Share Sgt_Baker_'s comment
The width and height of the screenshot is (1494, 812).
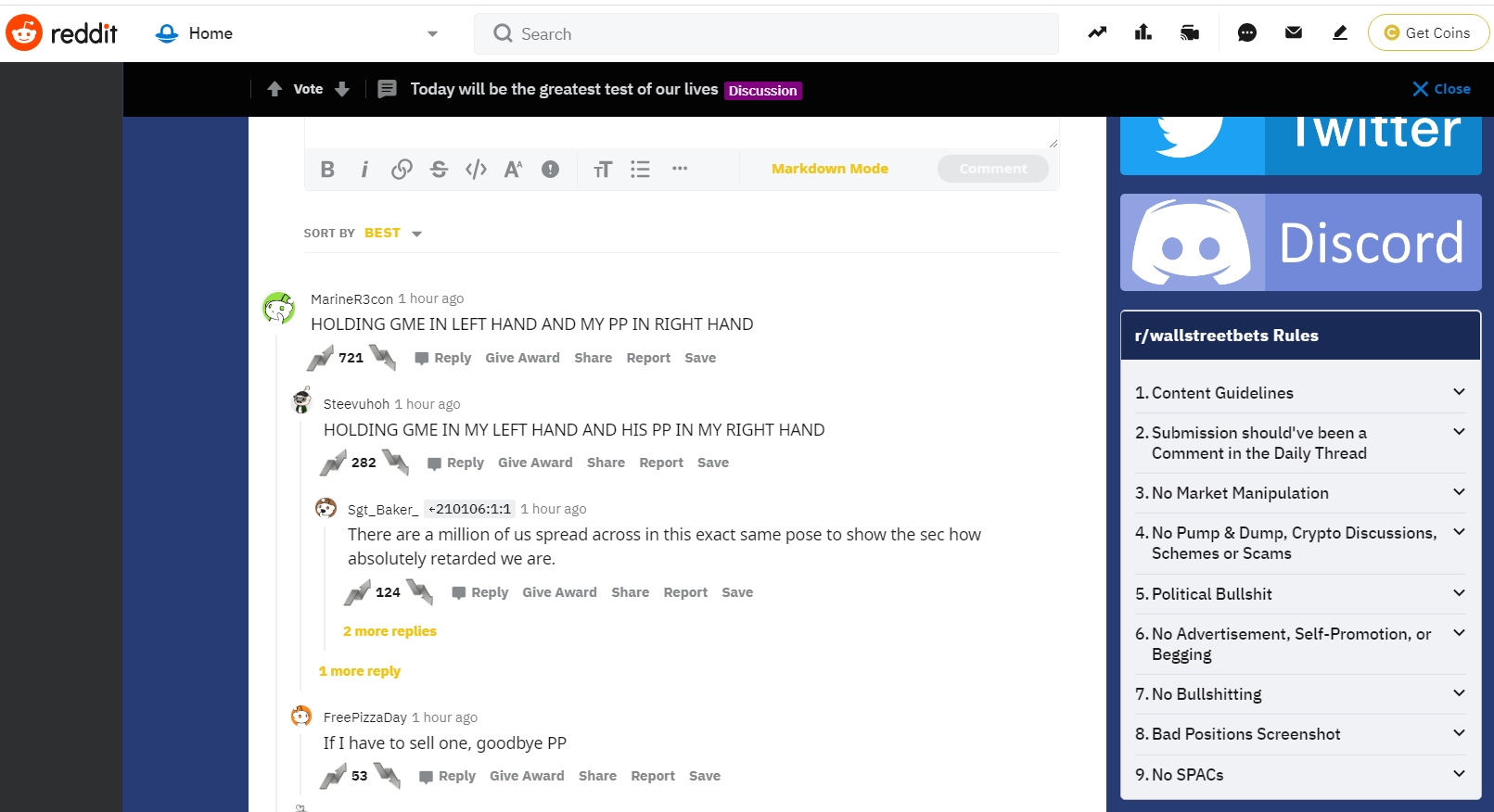(631, 592)
